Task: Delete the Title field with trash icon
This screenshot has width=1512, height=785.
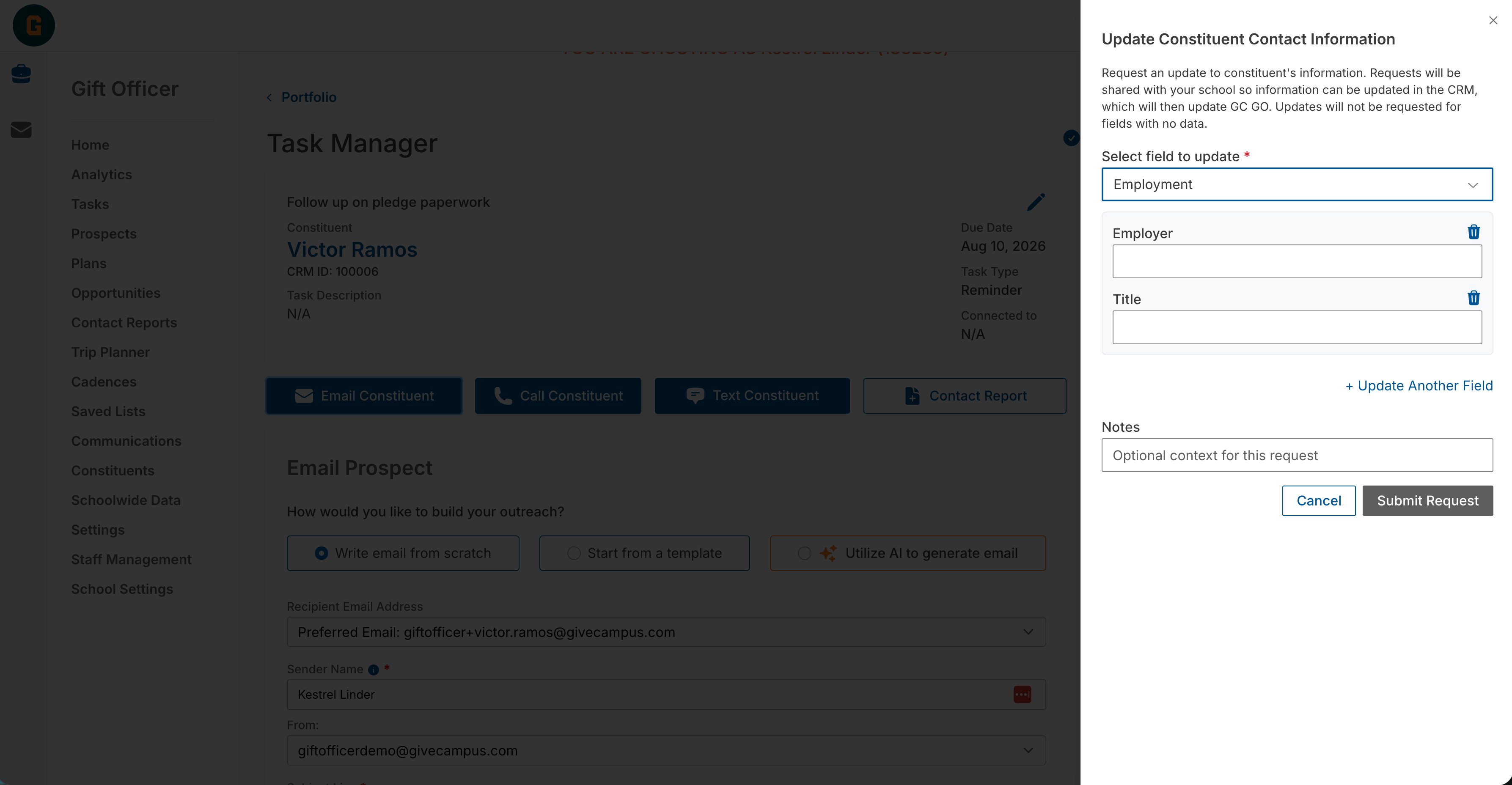Action: point(1473,298)
